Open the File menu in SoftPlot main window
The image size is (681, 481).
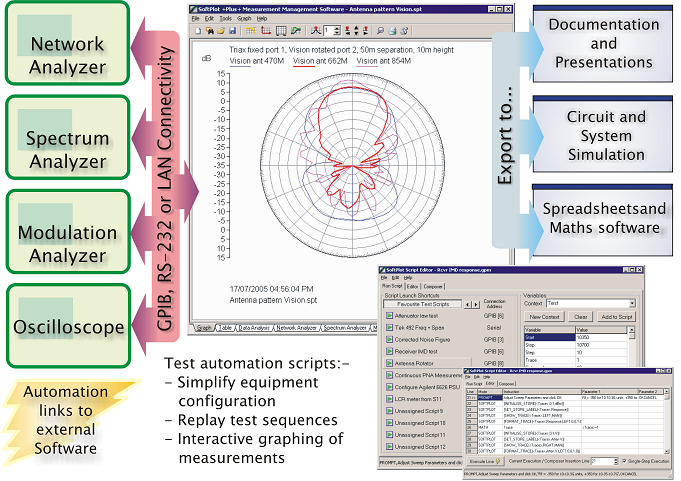[195, 19]
